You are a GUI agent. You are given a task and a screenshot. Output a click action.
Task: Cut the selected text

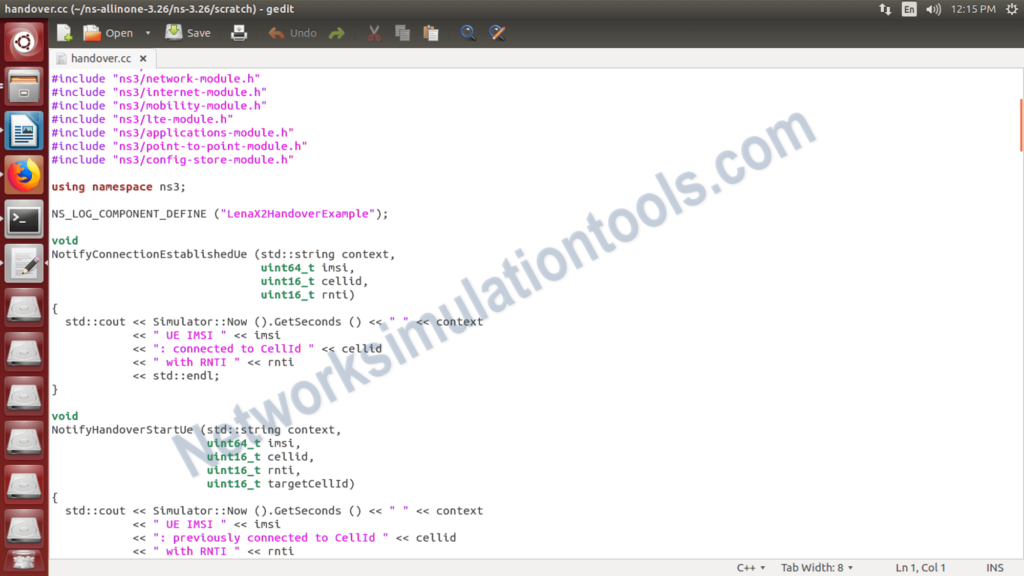click(x=373, y=32)
